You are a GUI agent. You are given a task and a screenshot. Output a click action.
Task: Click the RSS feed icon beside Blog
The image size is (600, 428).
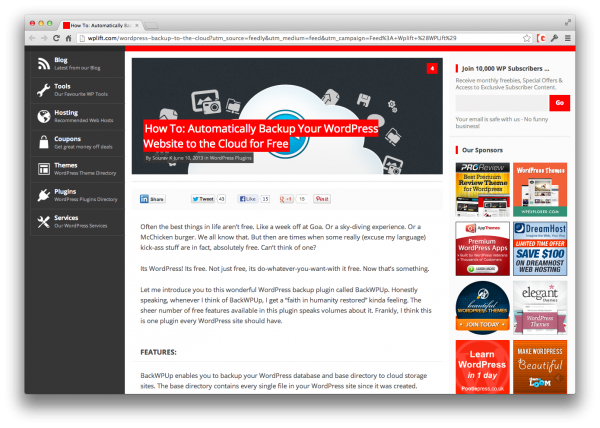[x=44, y=64]
